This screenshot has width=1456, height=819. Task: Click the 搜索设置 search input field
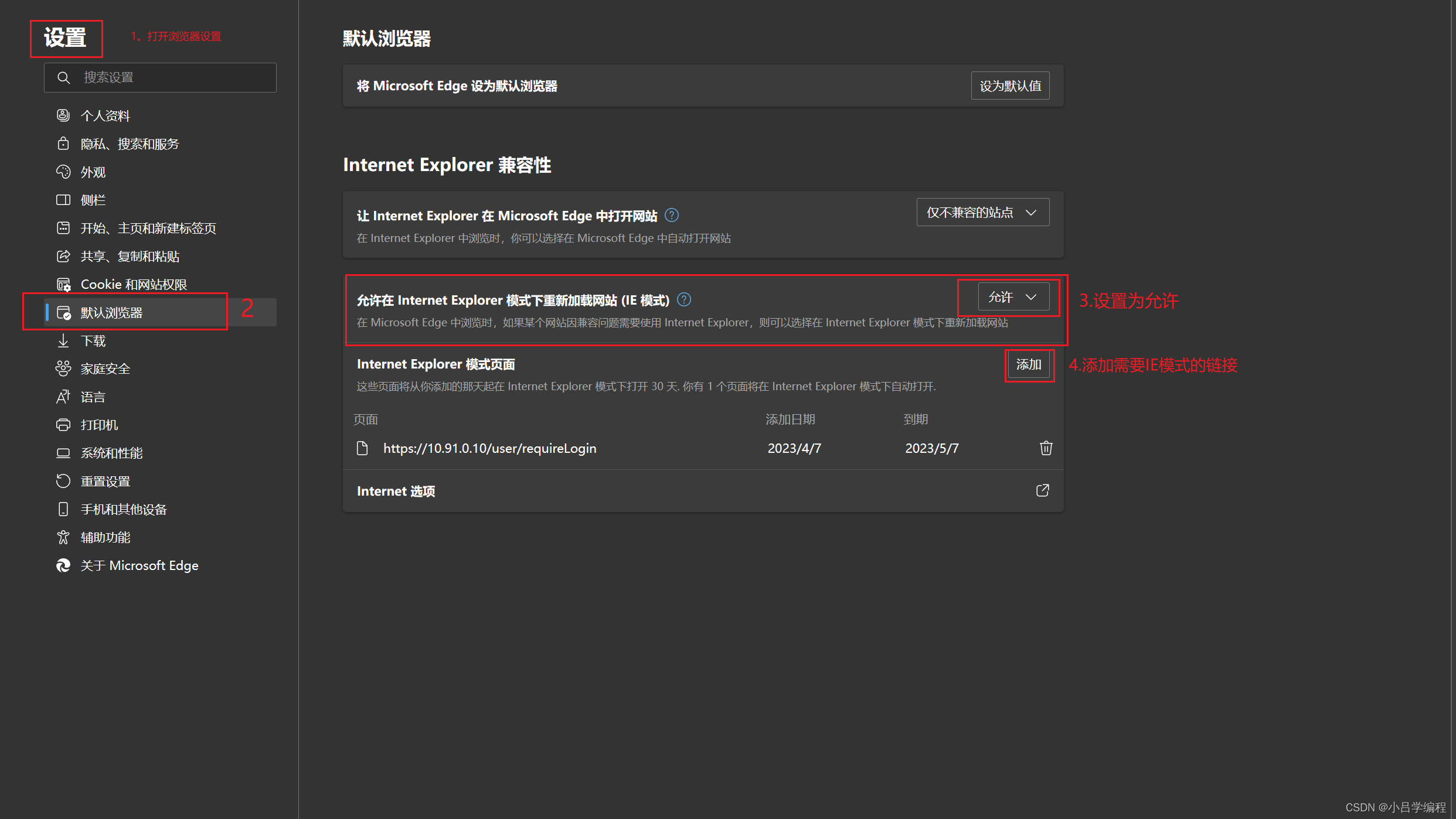pyautogui.click(x=164, y=77)
